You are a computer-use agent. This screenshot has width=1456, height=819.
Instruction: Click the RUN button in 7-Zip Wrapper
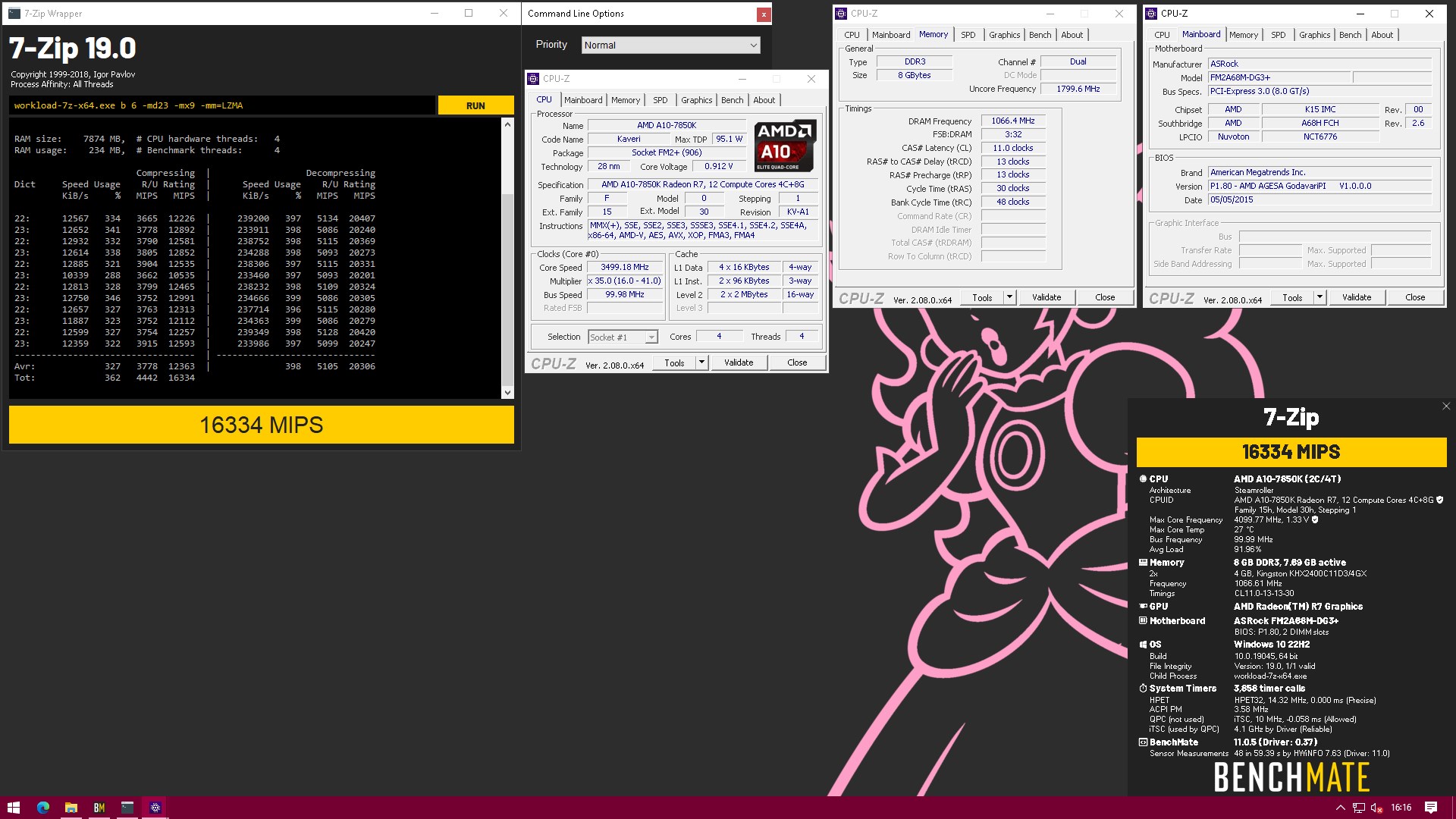click(475, 105)
